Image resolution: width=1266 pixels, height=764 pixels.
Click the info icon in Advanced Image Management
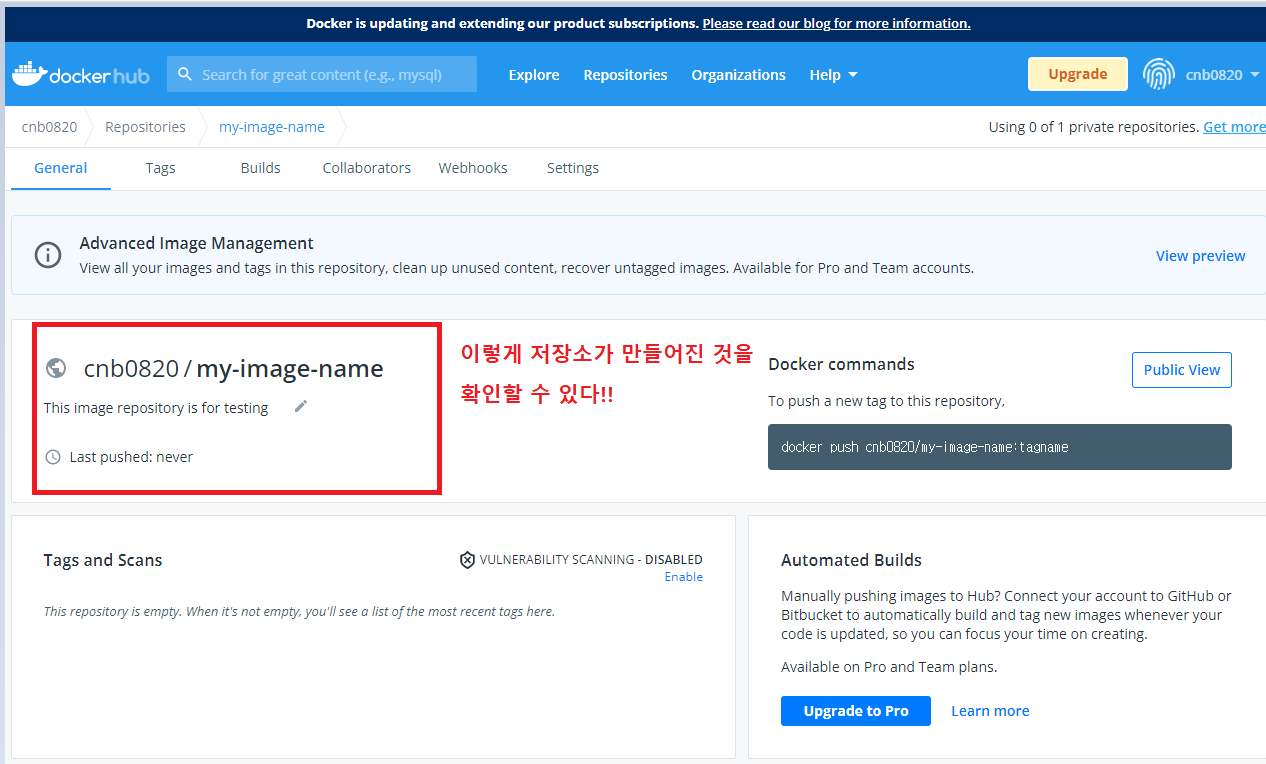point(48,255)
